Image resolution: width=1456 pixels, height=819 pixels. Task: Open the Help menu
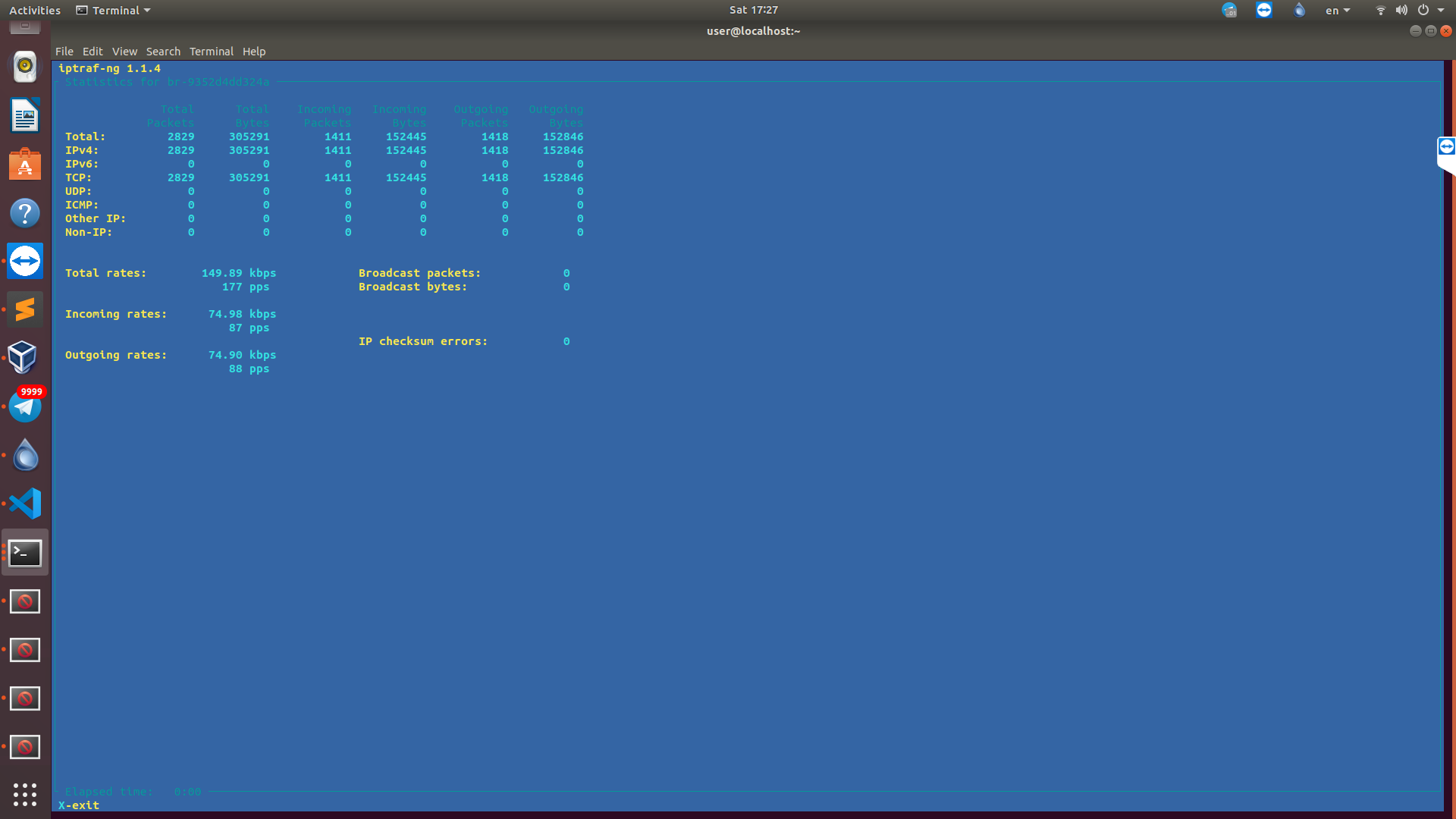254,52
